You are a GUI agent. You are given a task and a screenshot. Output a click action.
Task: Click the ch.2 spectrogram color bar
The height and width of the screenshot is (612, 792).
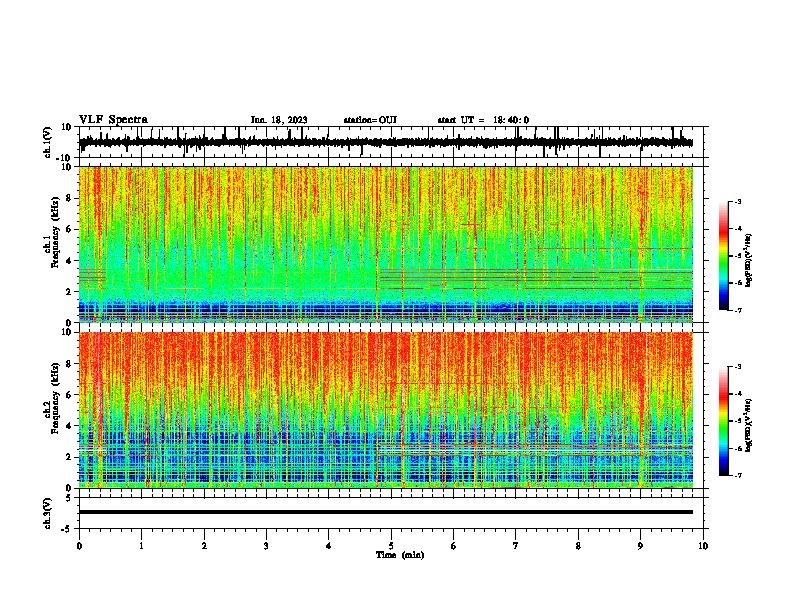tap(724, 421)
